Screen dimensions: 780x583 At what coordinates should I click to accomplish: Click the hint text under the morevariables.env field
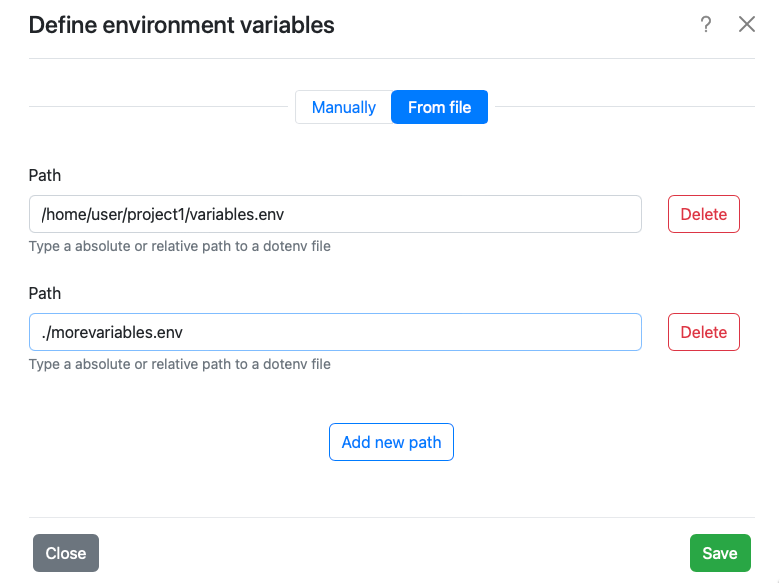[x=180, y=364]
